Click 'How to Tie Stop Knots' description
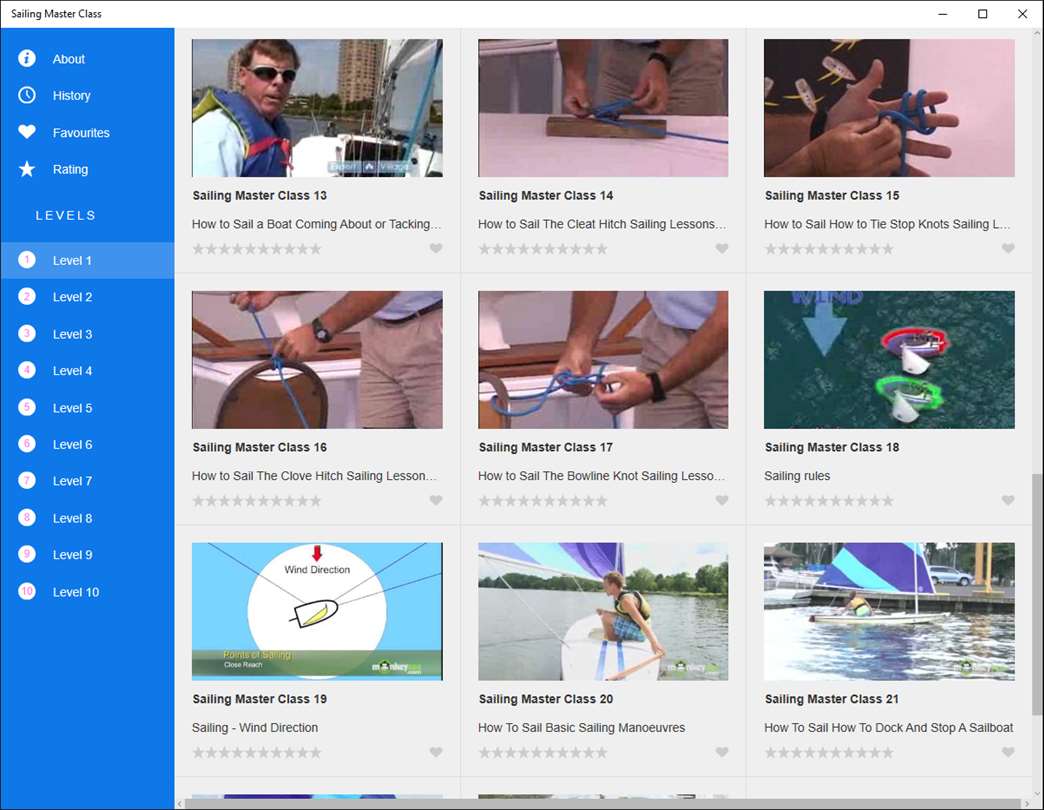 pos(887,224)
